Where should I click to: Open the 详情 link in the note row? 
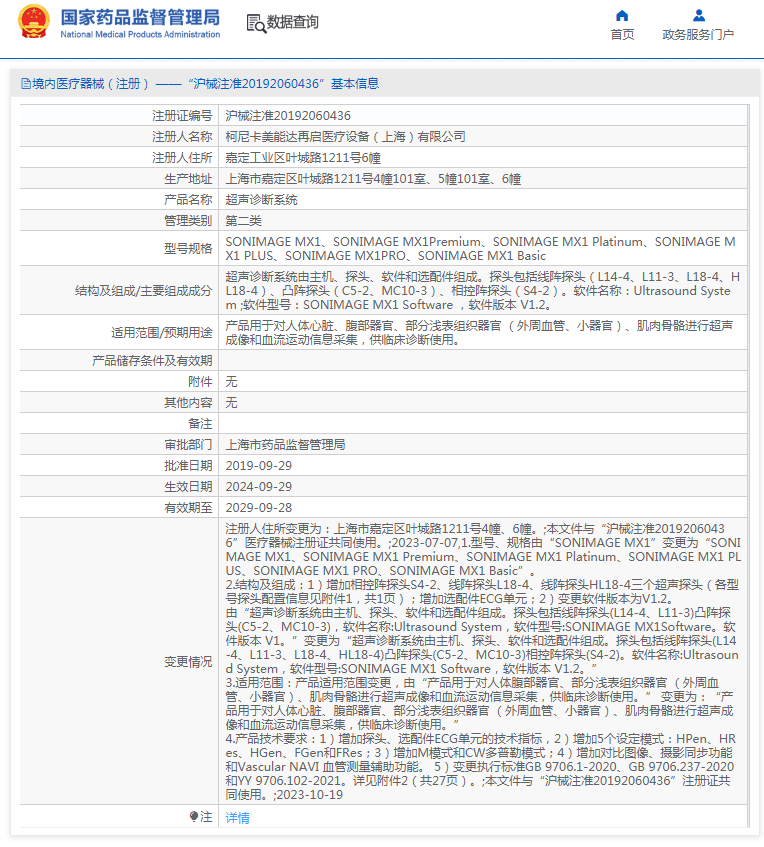pos(237,817)
